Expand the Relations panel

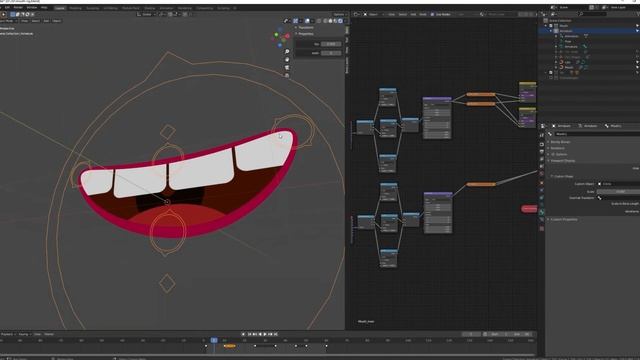tap(558, 148)
